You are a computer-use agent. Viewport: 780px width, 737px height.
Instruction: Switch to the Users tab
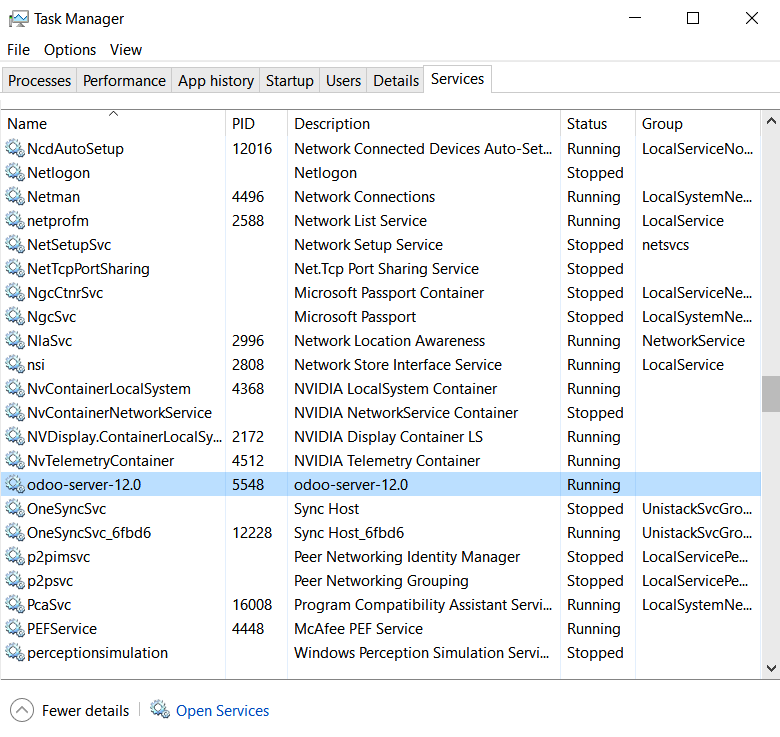point(343,81)
